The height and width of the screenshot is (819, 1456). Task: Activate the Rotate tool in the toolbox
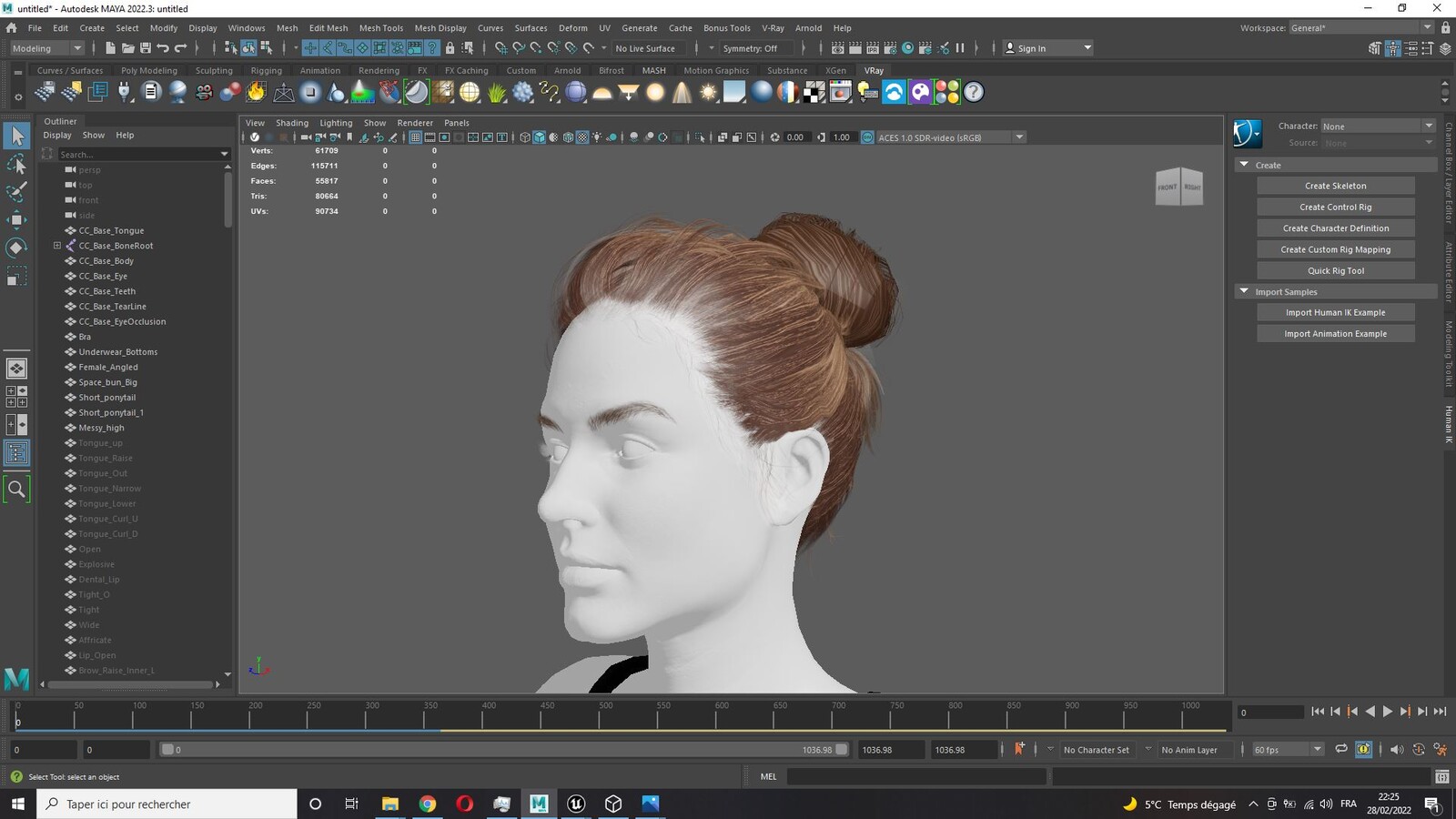[16, 248]
